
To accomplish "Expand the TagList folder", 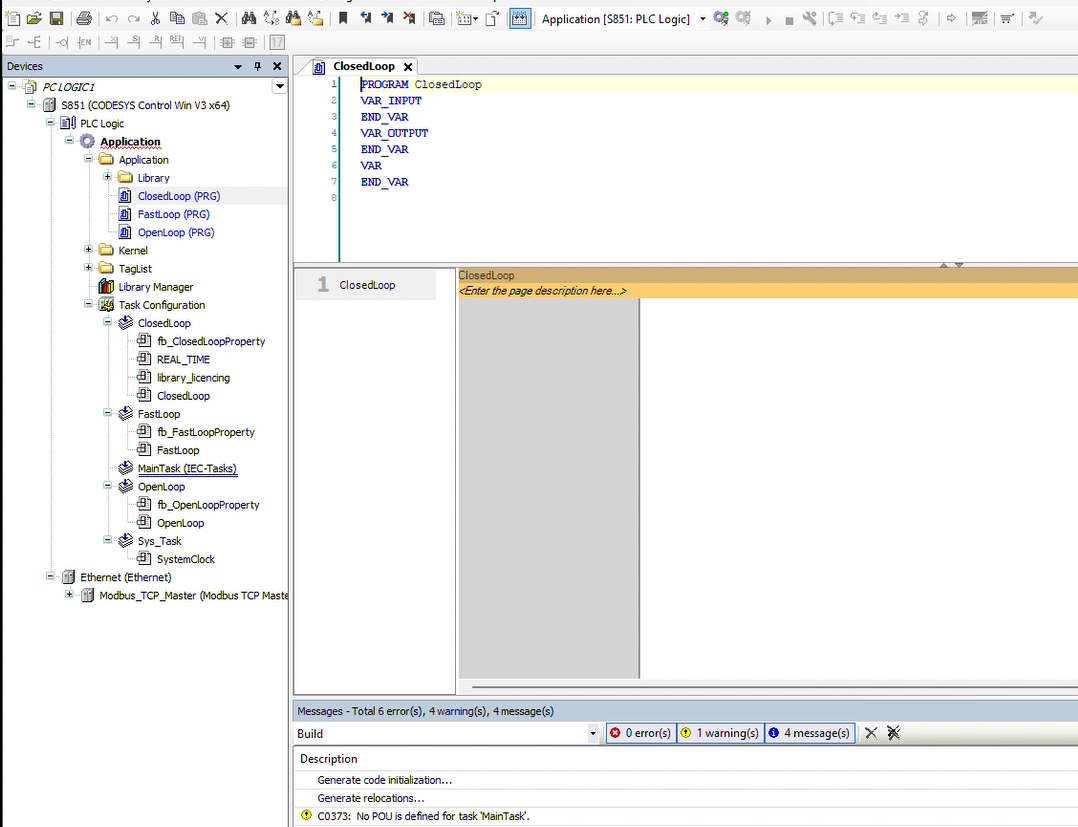I will 88,267.
